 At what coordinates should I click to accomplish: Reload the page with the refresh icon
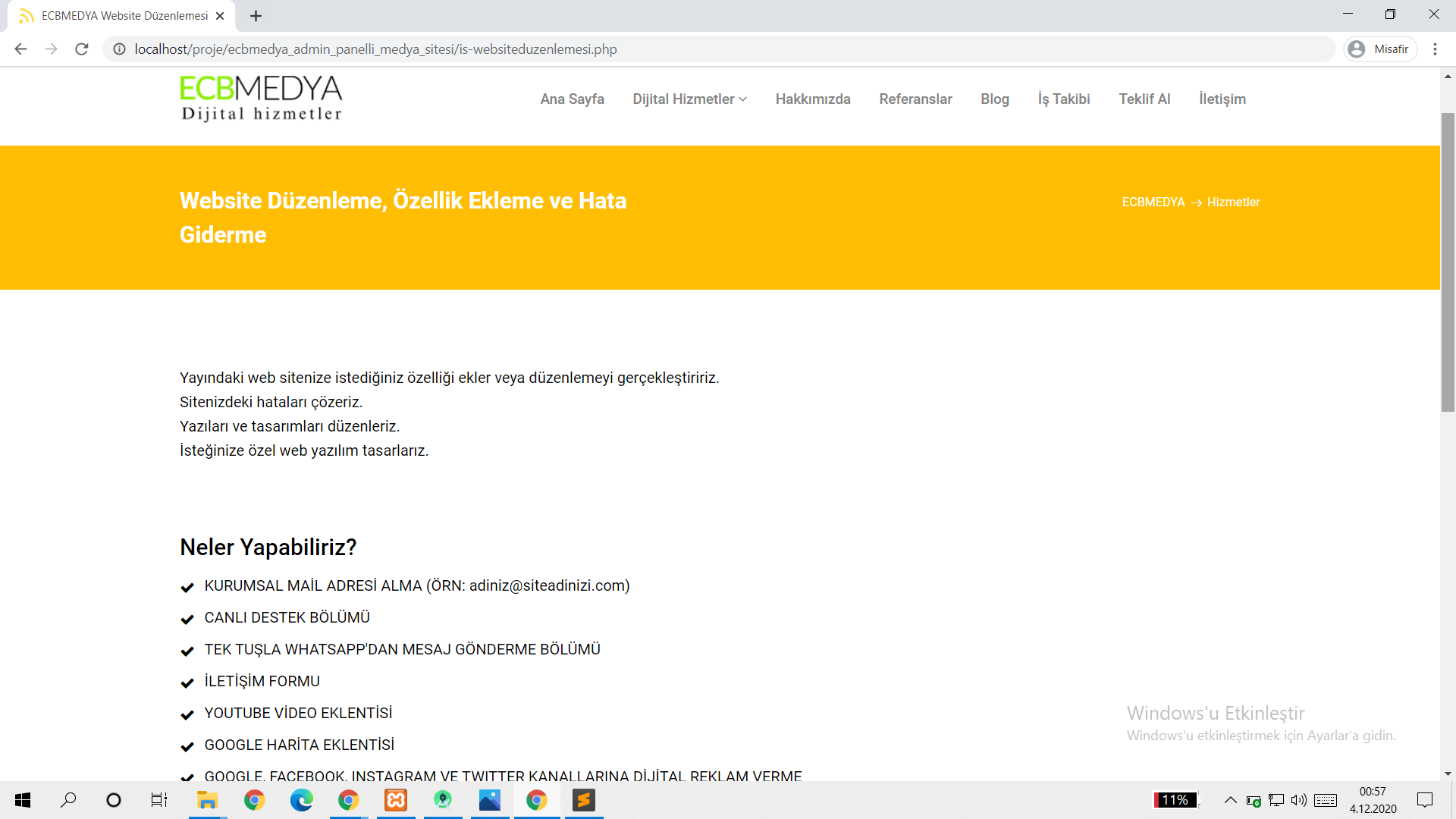tap(82, 49)
